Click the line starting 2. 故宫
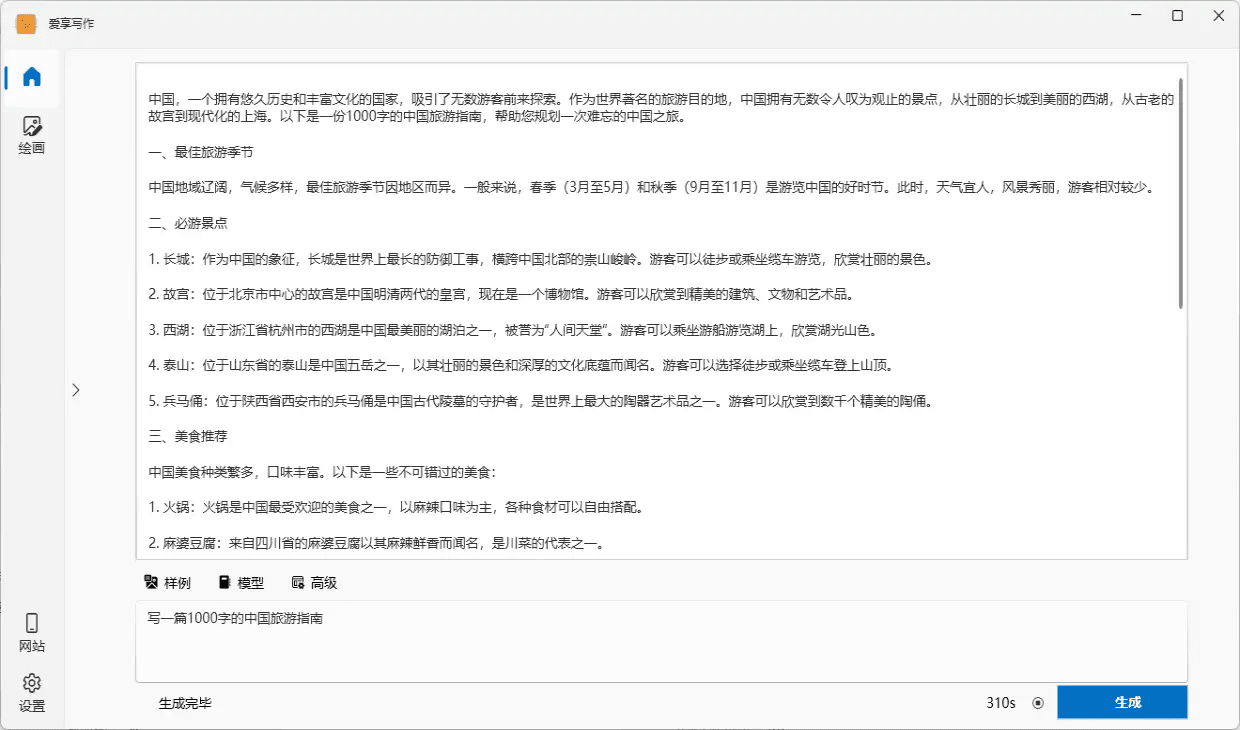 coord(500,295)
